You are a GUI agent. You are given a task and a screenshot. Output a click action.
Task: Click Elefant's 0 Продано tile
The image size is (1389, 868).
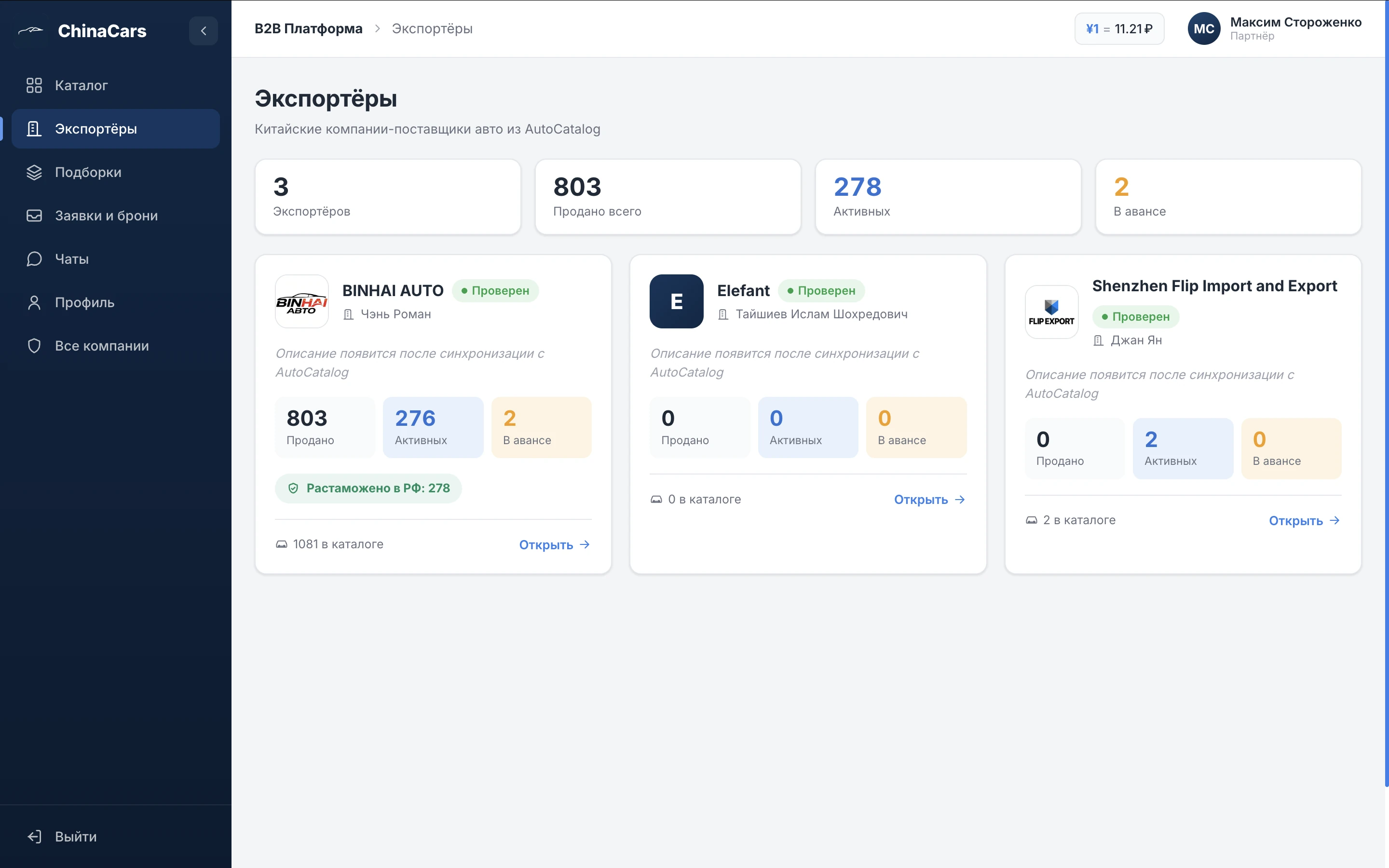point(700,428)
